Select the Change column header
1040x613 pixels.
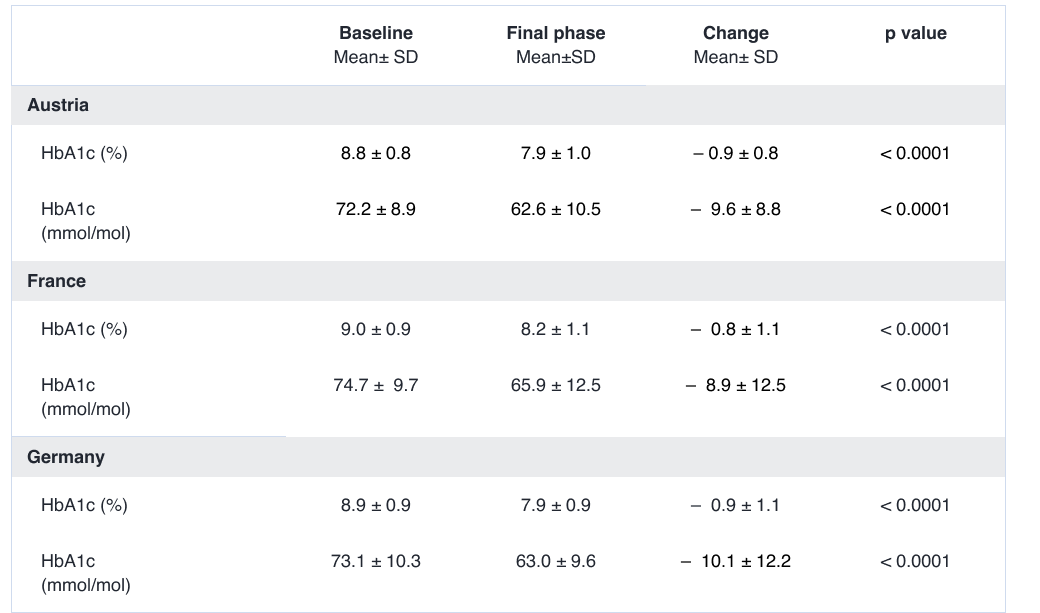pyautogui.click(x=735, y=34)
